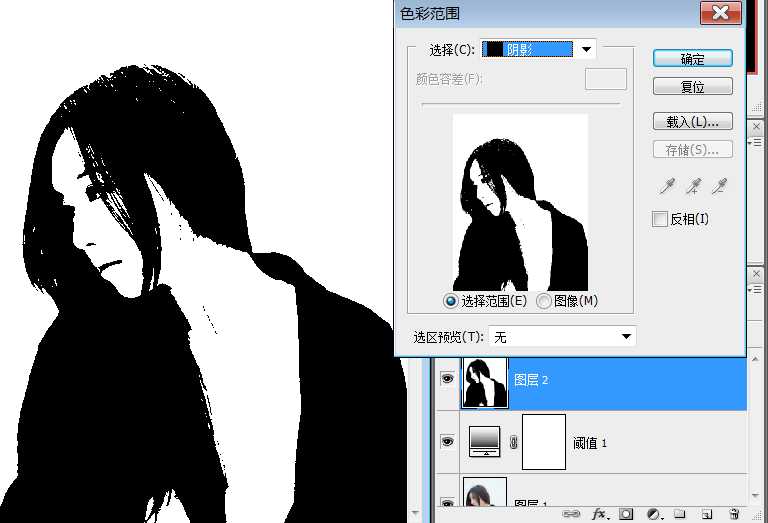Image resolution: width=768 pixels, height=523 pixels.
Task: Create a new layer group
Action: point(679,514)
